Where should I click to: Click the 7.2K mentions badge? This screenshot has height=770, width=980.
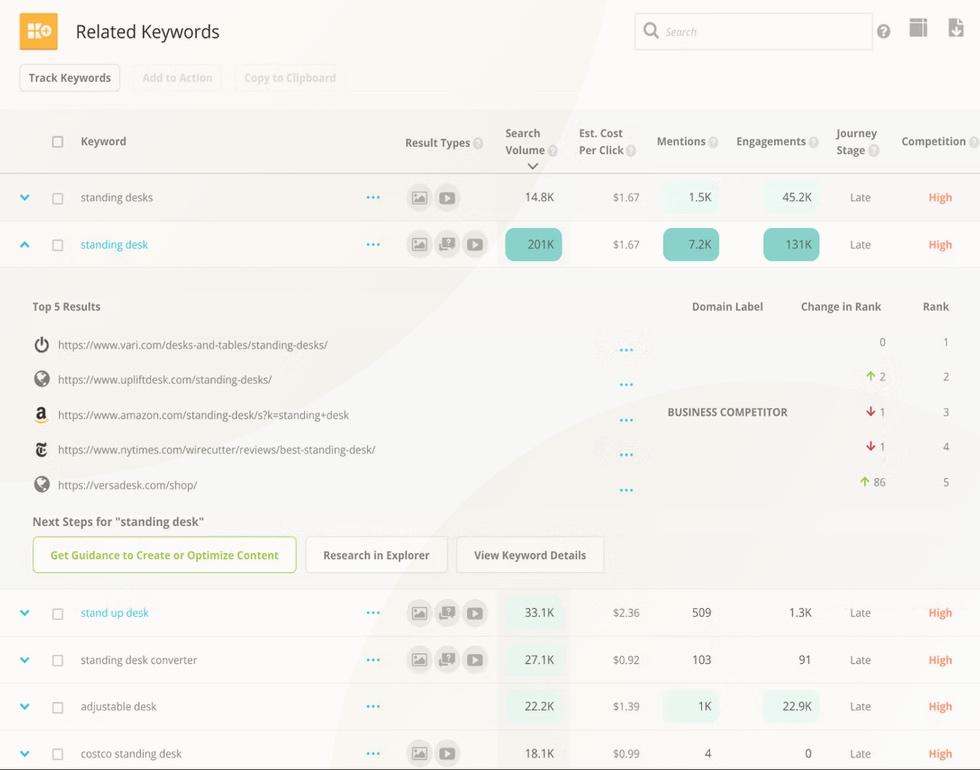tap(691, 244)
